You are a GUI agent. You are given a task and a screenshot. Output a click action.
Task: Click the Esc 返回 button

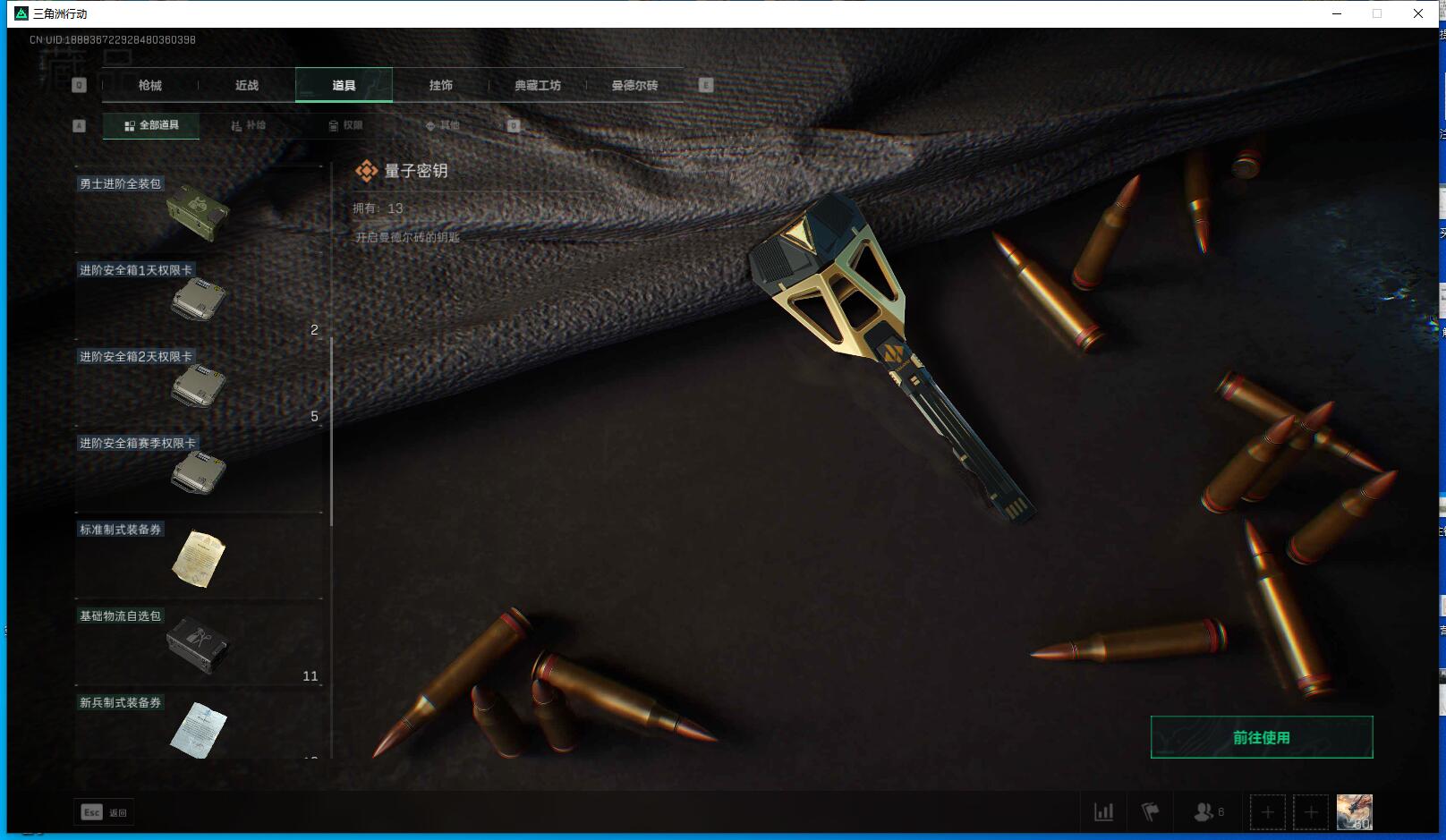point(104,812)
